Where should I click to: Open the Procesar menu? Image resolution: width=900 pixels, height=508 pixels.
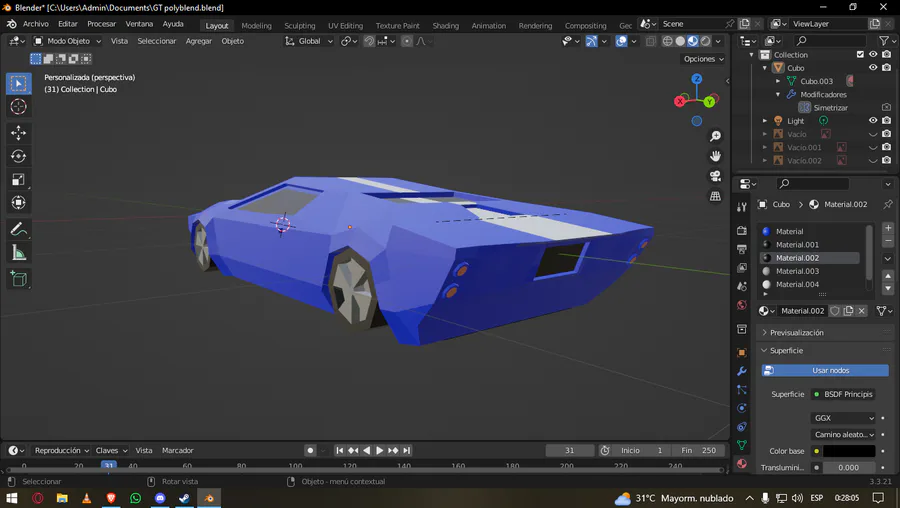[x=102, y=24]
